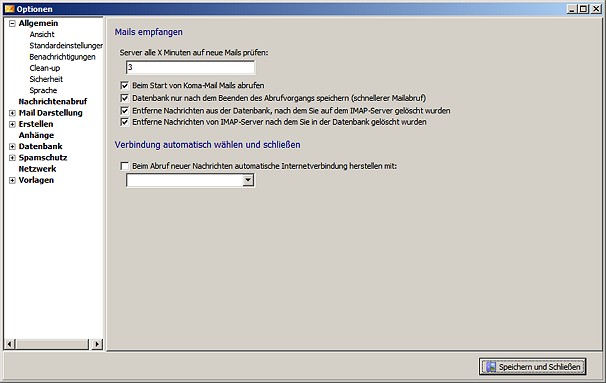Select the Spamschutz label
Screen dimensions: 606x383
tap(43, 158)
